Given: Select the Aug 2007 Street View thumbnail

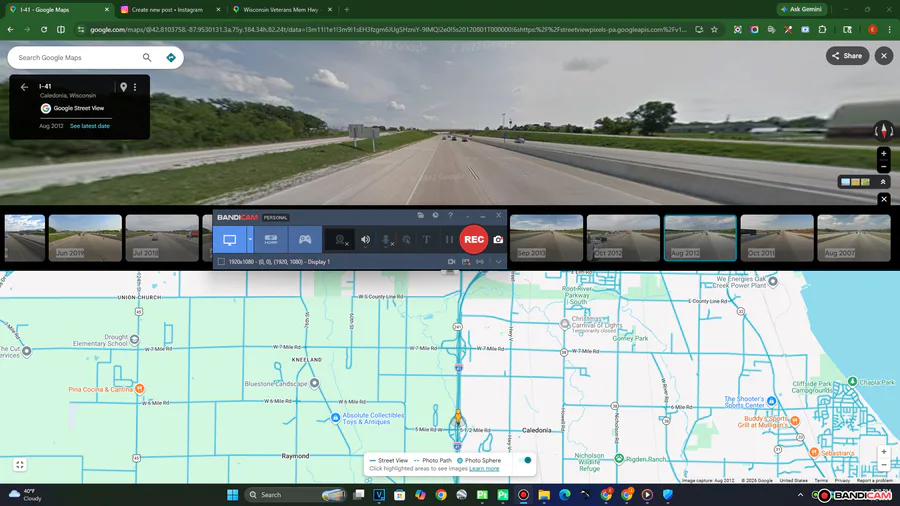Looking at the screenshot, I should pos(854,238).
